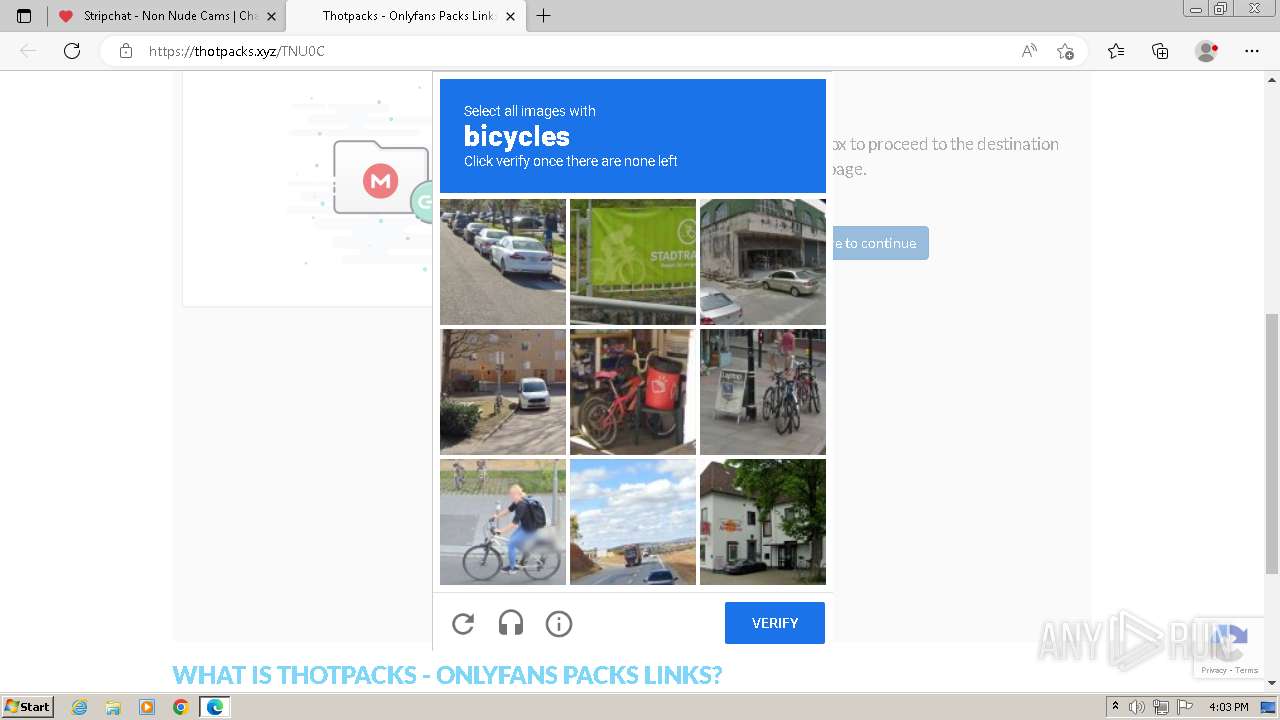
Task: Close the Thotpacks tab
Action: click(x=510, y=16)
